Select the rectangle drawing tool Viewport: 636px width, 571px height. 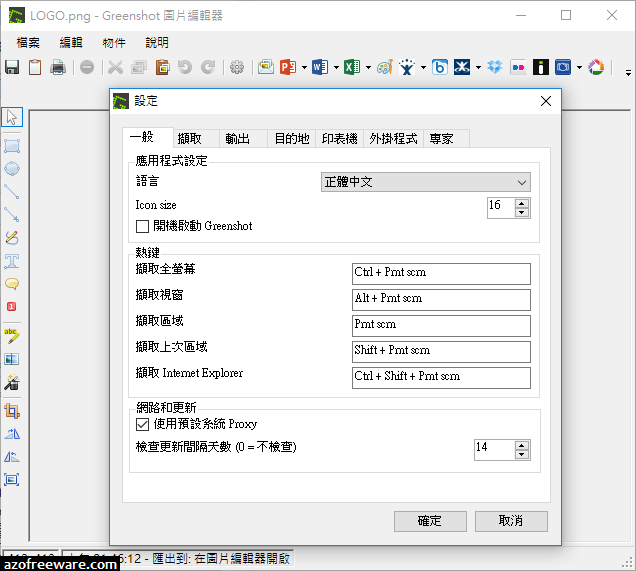(x=12, y=146)
